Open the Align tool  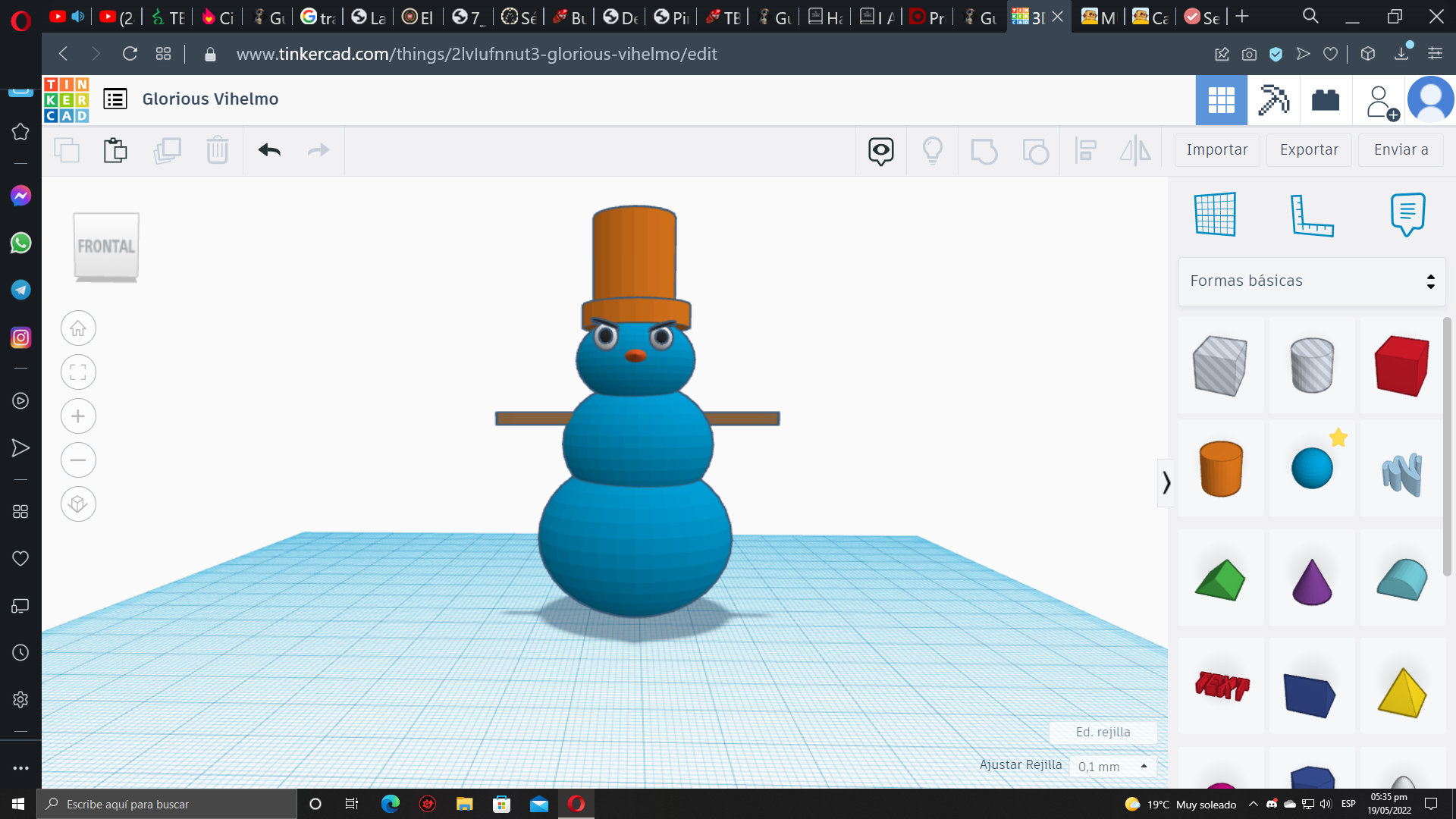point(1086,151)
